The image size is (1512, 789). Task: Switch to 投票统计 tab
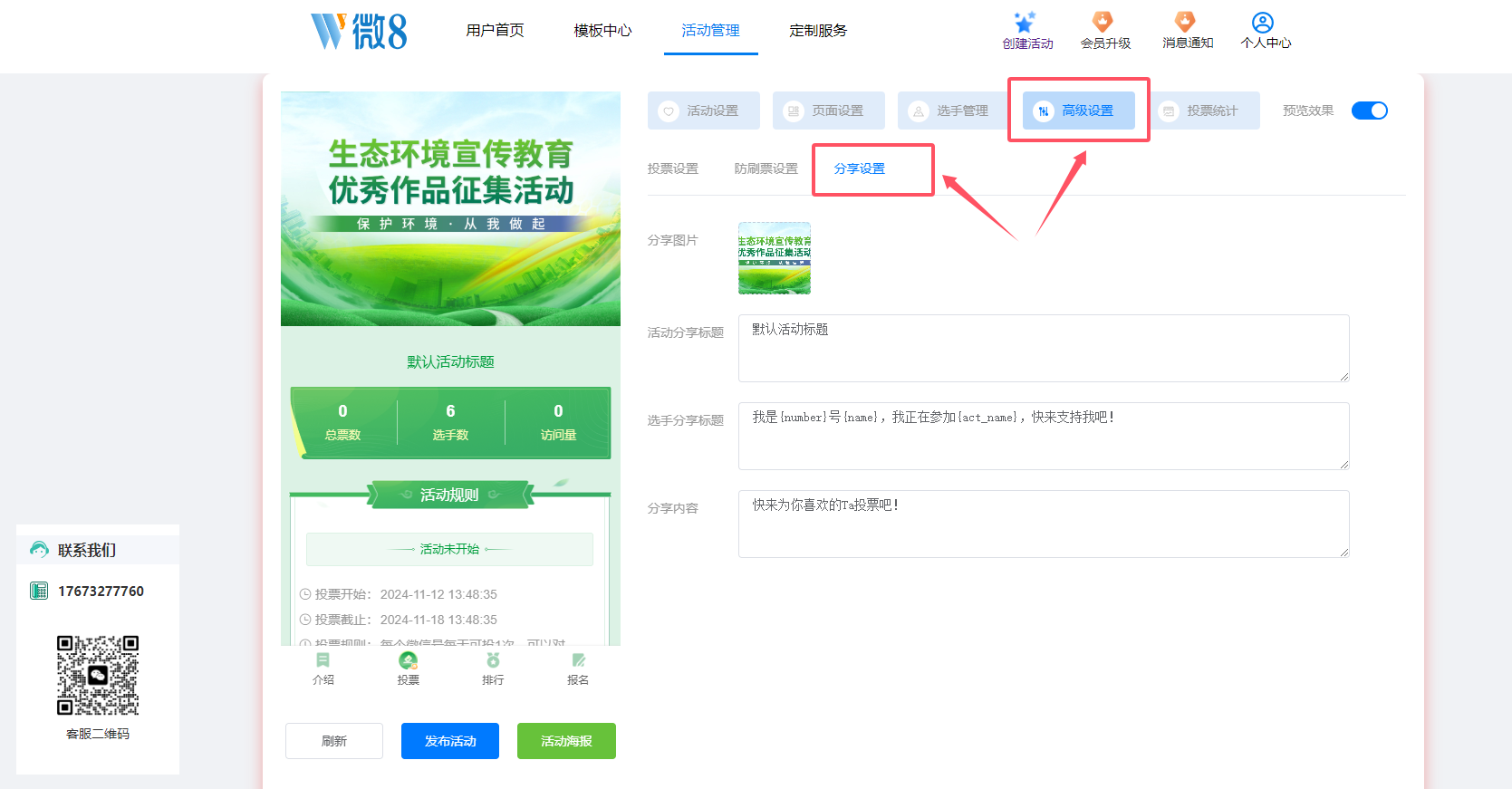point(1204,111)
